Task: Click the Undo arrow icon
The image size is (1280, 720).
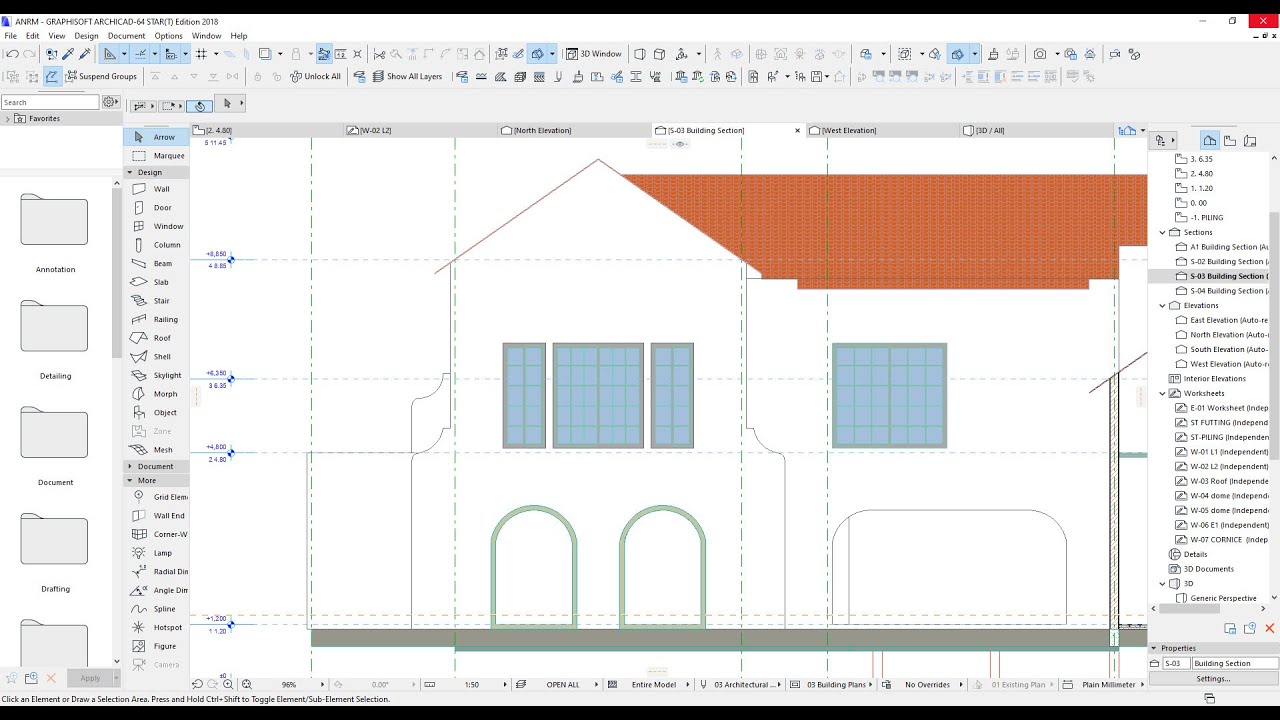Action: 12,54
